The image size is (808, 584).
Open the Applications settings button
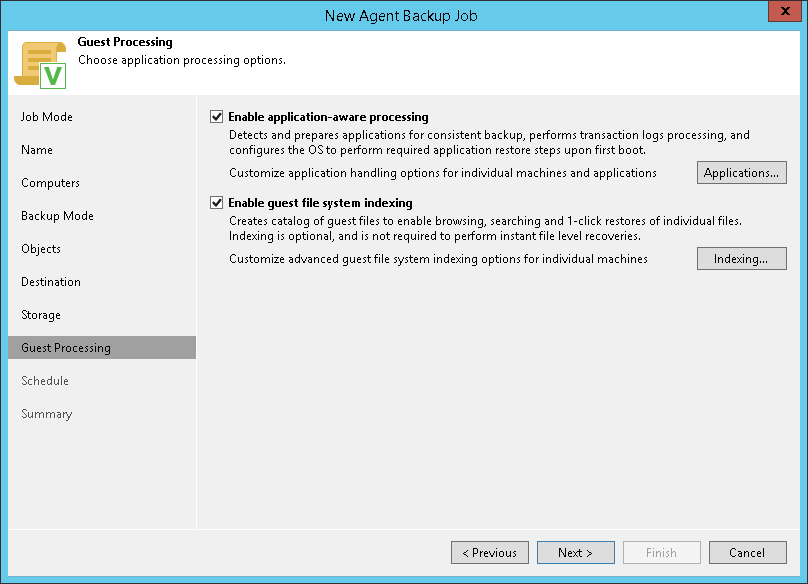[x=741, y=173]
